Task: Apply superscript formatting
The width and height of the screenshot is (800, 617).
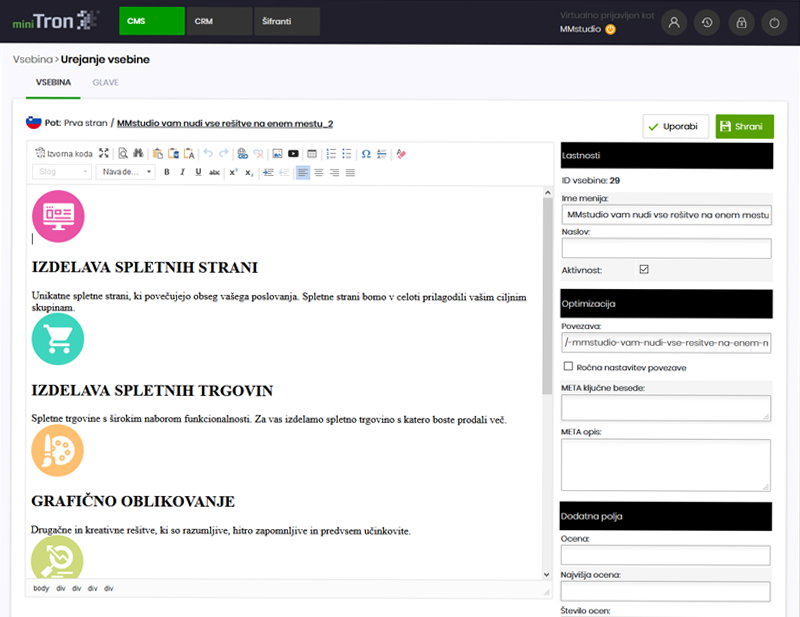Action: (233, 172)
